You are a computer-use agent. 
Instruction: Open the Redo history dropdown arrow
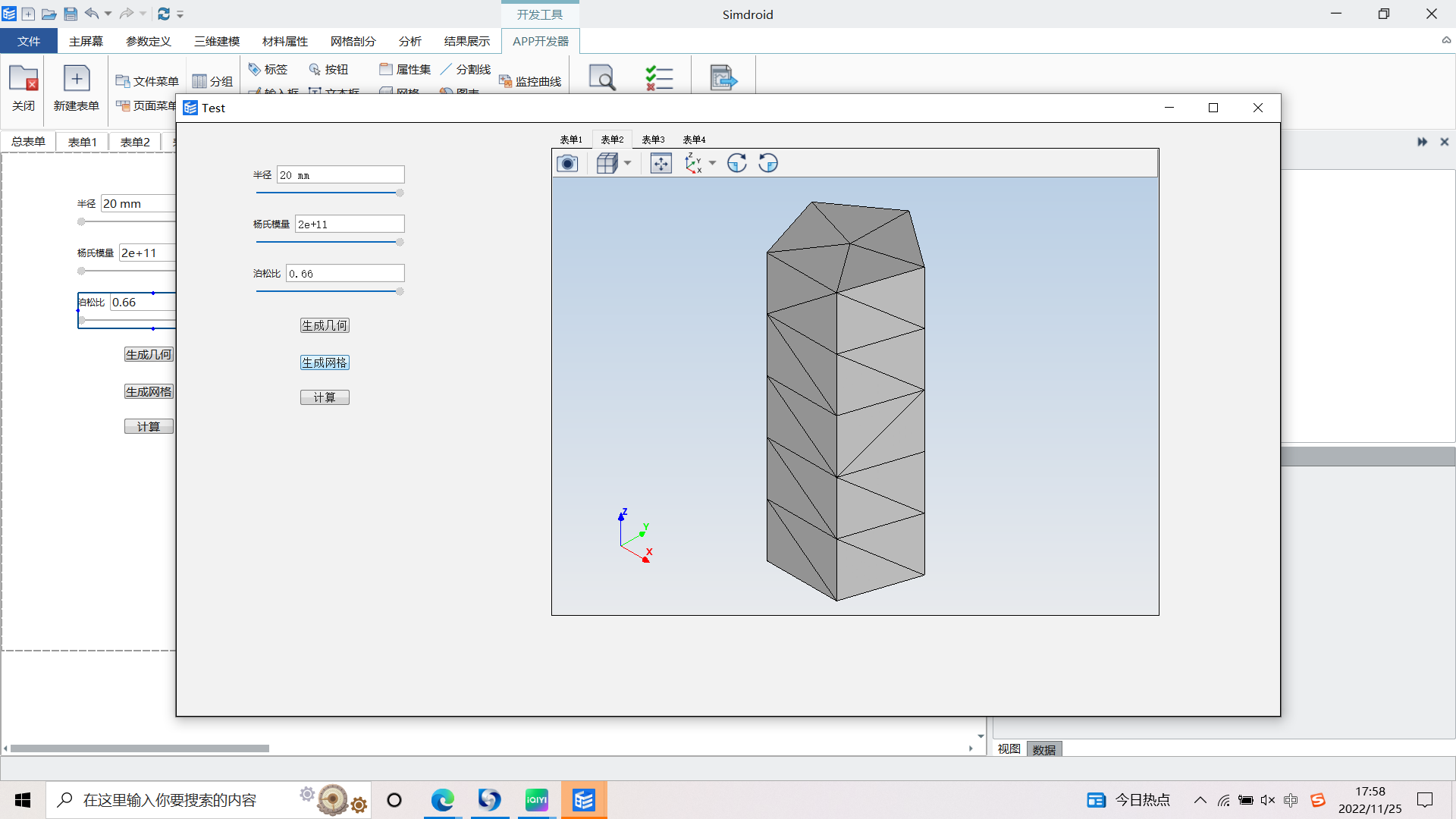pos(143,14)
